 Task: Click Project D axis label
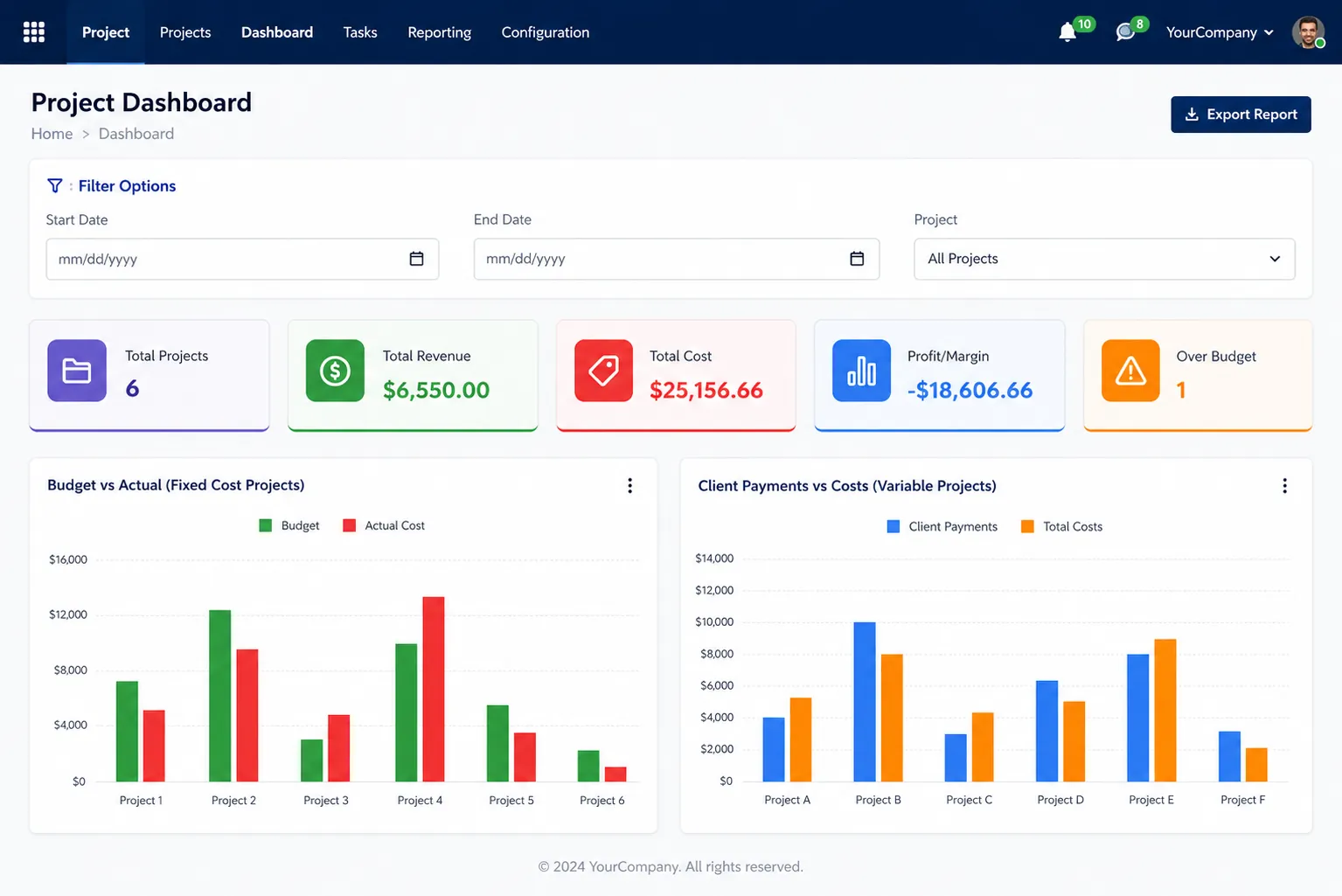[1060, 800]
